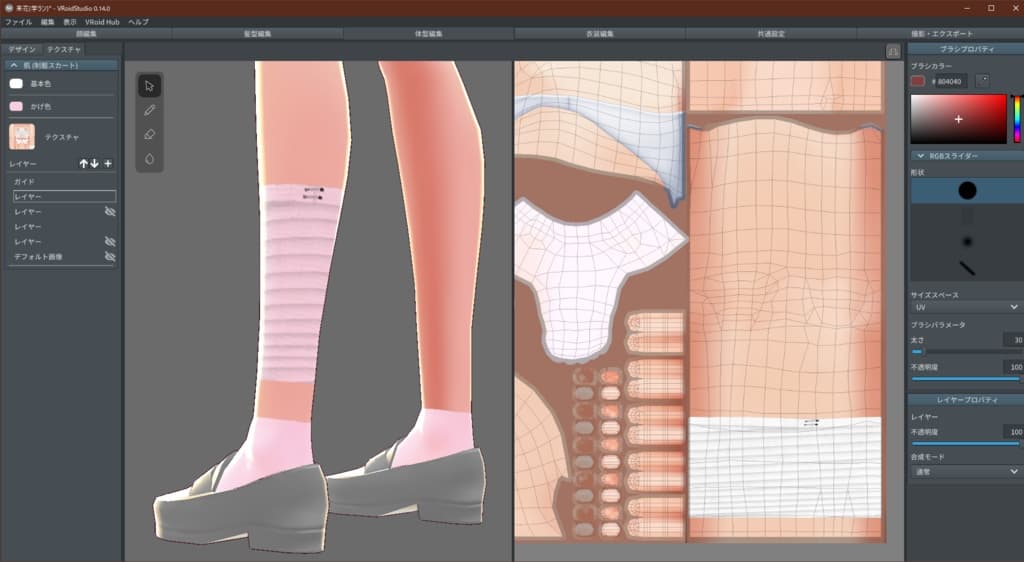The image size is (1024, 562).
Task: Select the pencil brush tool
Action: click(149, 110)
